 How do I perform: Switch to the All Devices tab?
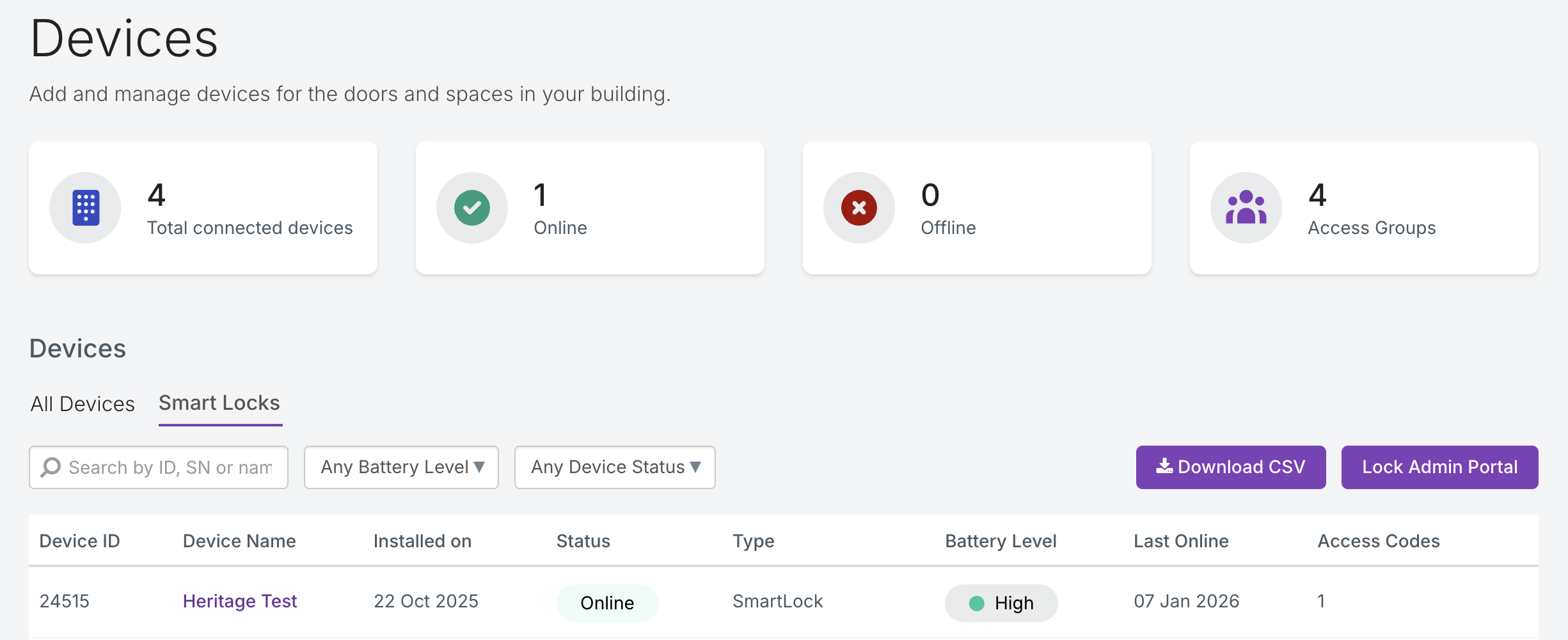[x=83, y=404]
